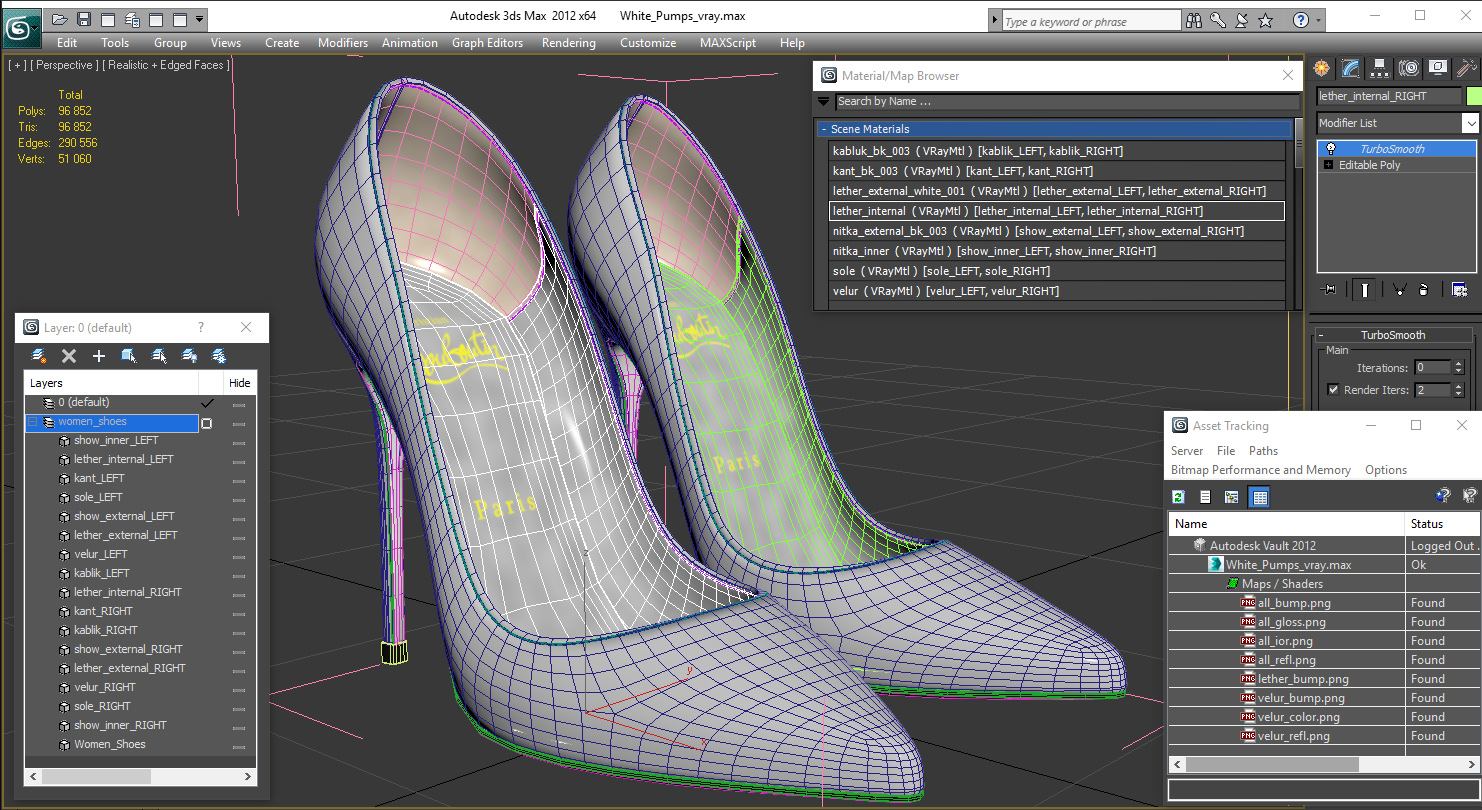
Task: Open the 3ds Max application menu logo
Action: click(20, 27)
